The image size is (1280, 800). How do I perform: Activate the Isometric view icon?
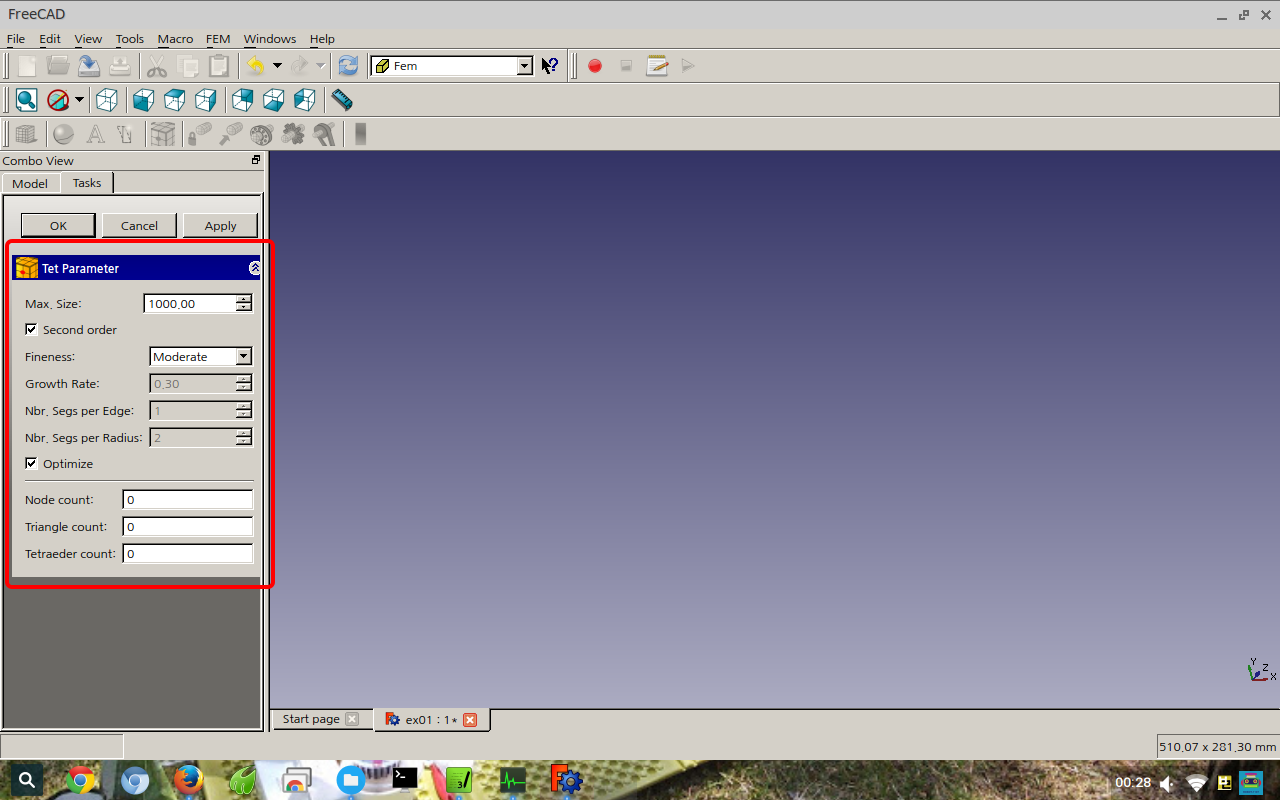[x=107, y=99]
